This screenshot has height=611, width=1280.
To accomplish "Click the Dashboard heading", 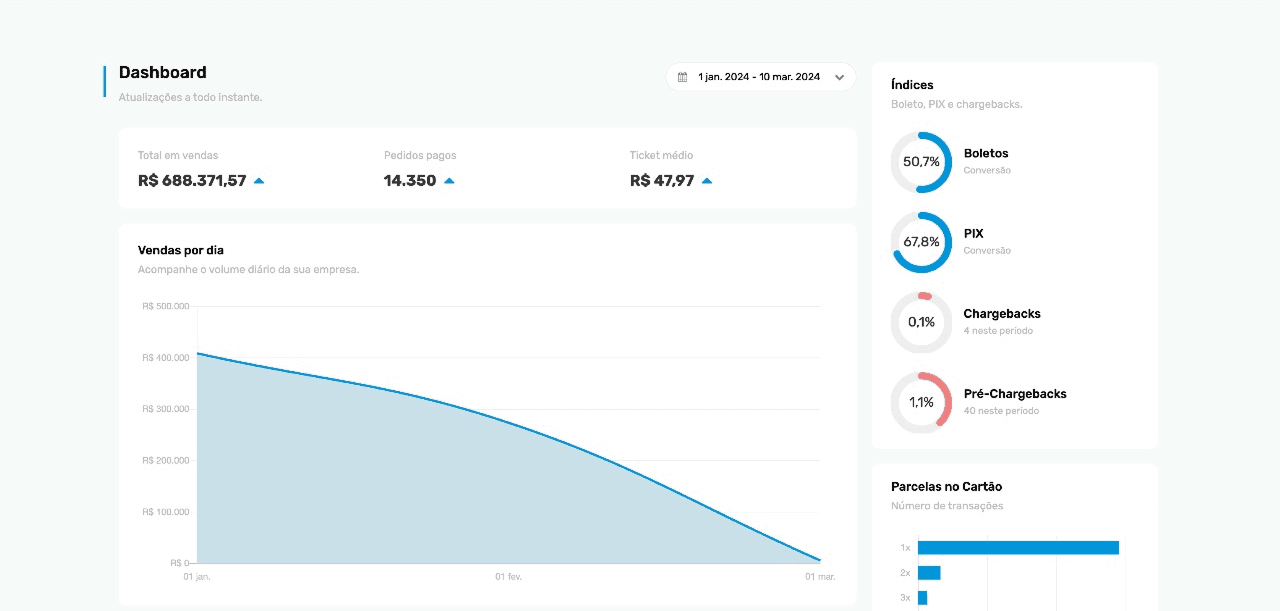I will (x=162, y=72).
